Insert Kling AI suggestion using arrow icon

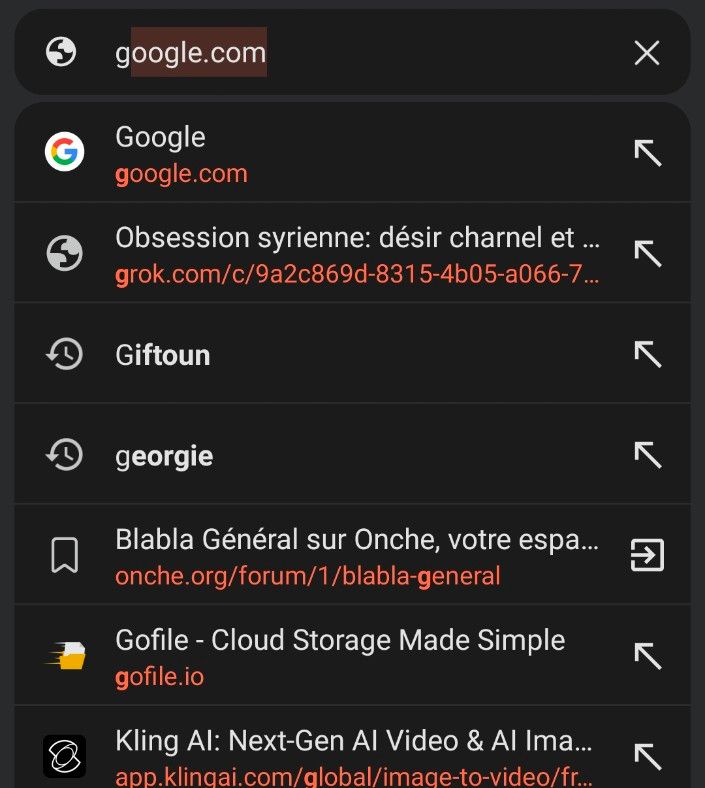coord(648,756)
